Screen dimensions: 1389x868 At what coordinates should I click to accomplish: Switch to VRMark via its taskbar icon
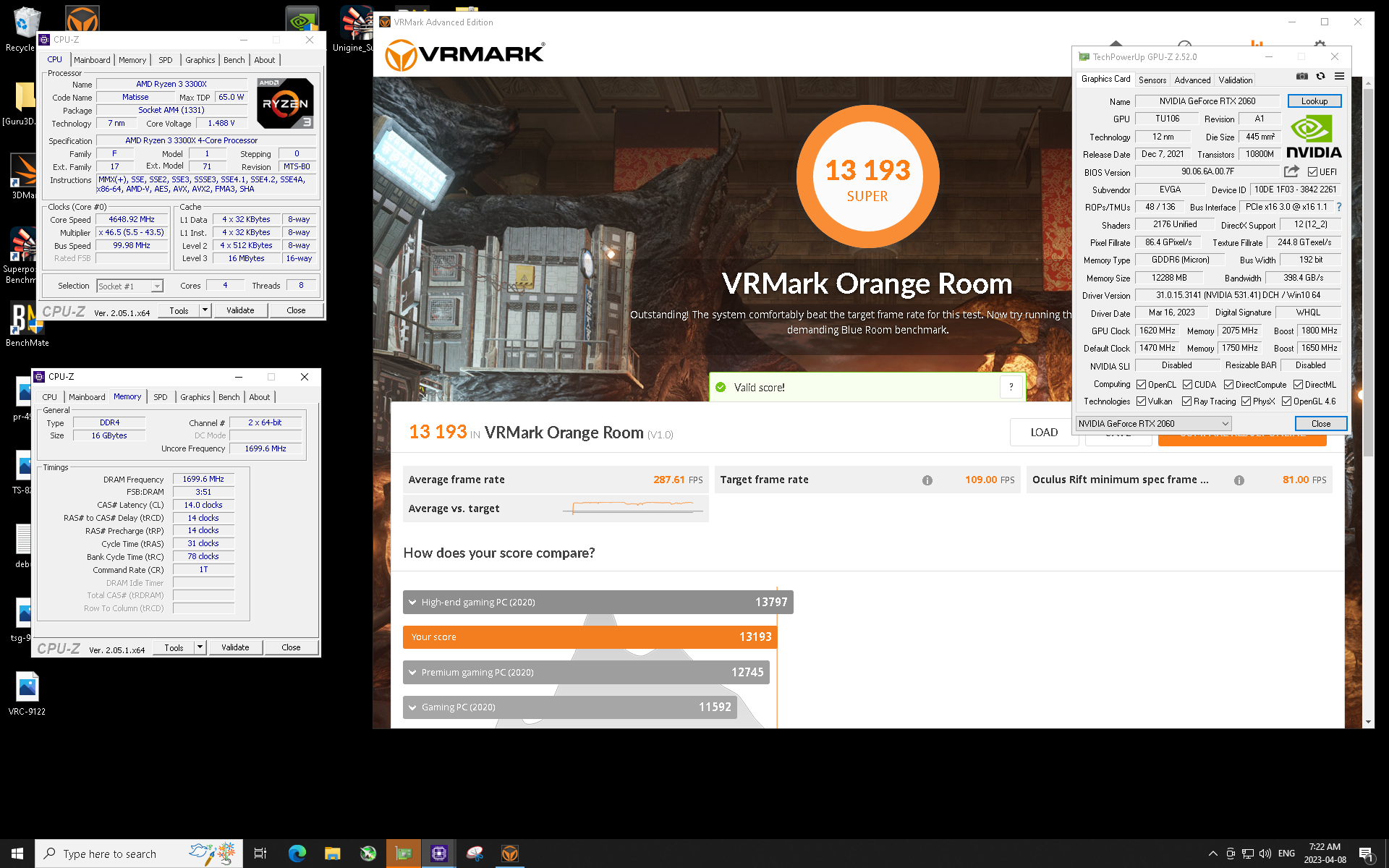(x=510, y=854)
